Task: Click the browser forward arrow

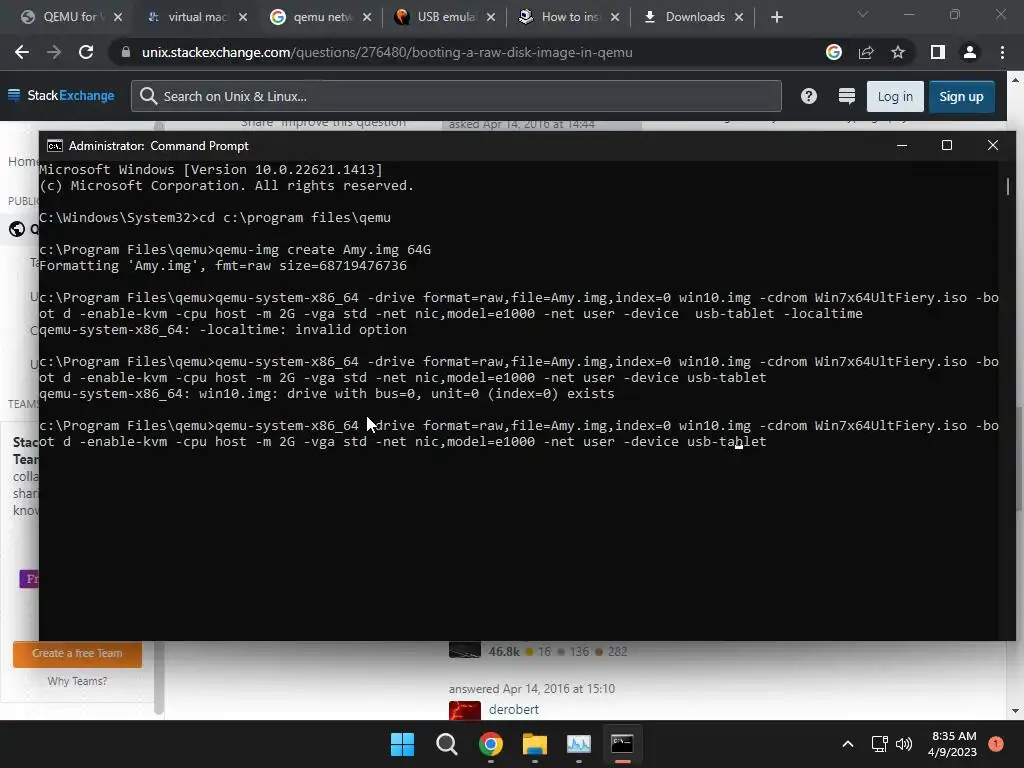Action: point(54,52)
